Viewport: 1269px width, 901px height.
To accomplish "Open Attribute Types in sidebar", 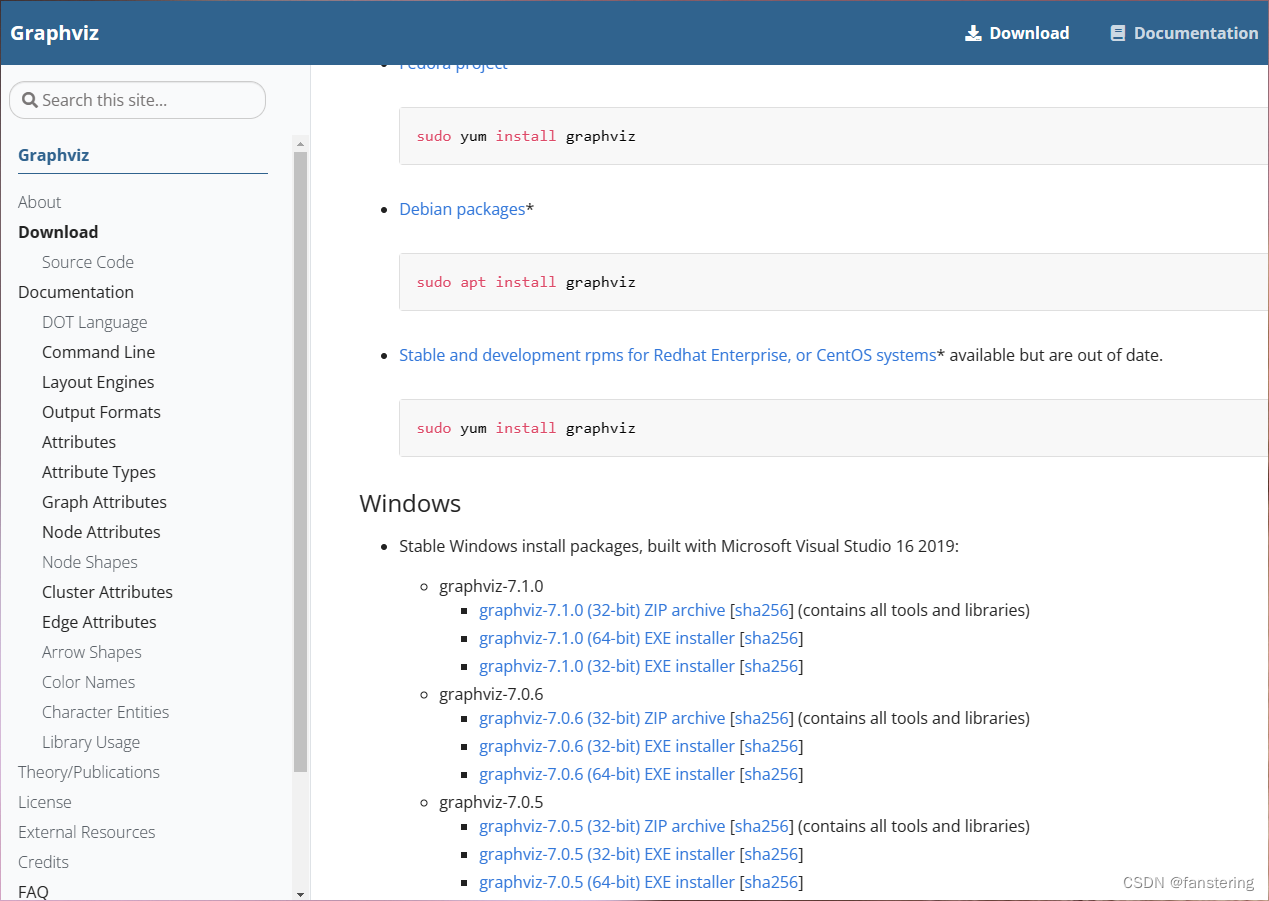I will (99, 472).
